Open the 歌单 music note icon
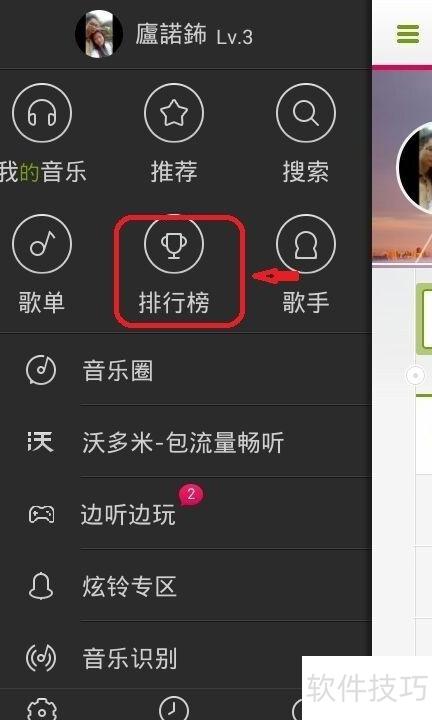 coord(42,244)
